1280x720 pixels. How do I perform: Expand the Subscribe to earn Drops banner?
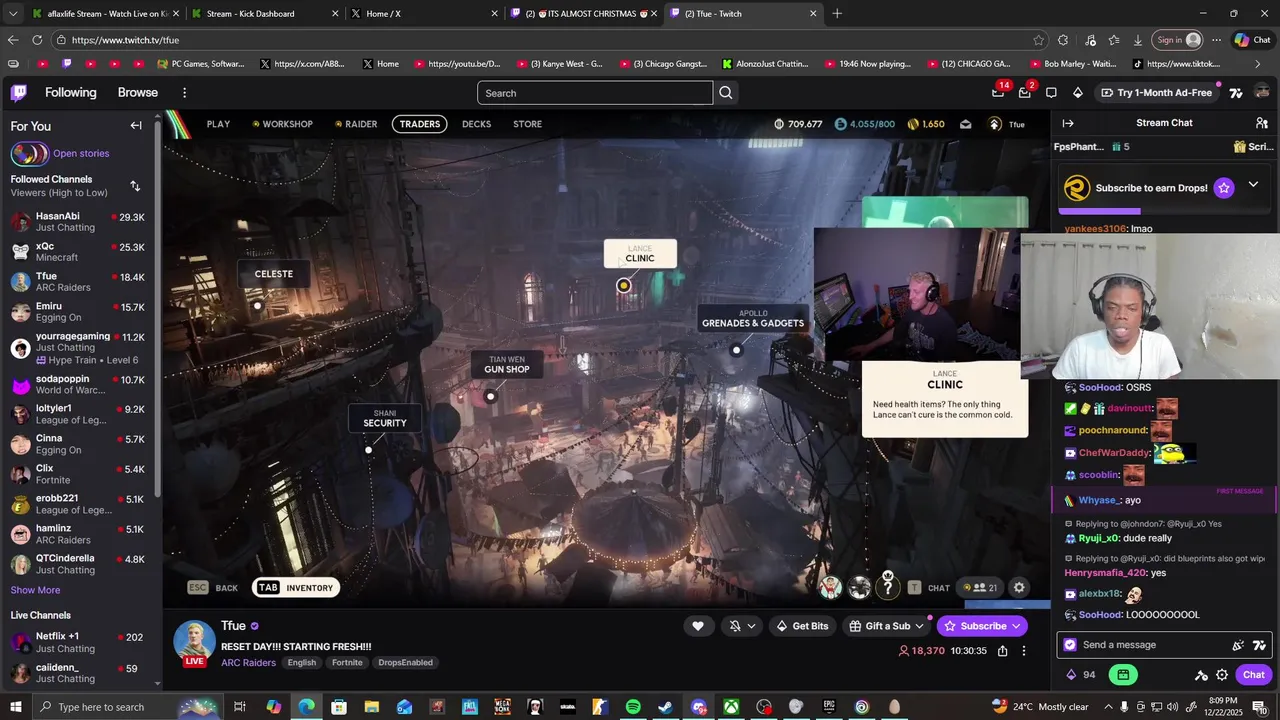pos(1253,186)
